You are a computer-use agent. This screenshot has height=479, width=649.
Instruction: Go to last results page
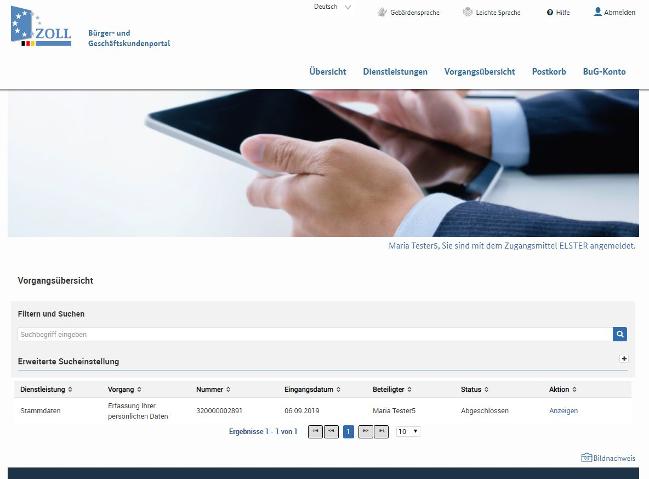[x=381, y=431]
